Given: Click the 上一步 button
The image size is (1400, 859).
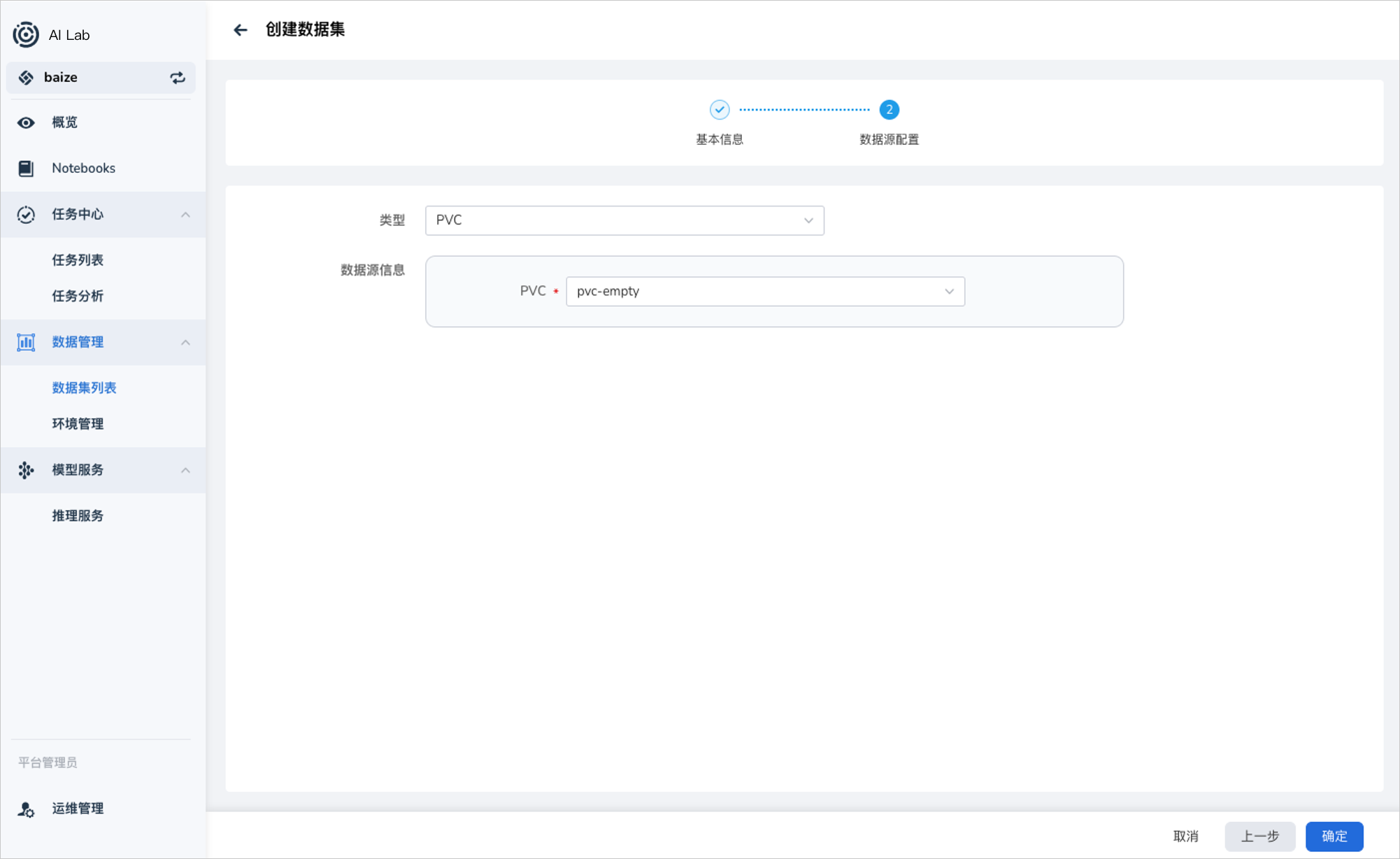Looking at the screenshot, I should [1260, 836].
